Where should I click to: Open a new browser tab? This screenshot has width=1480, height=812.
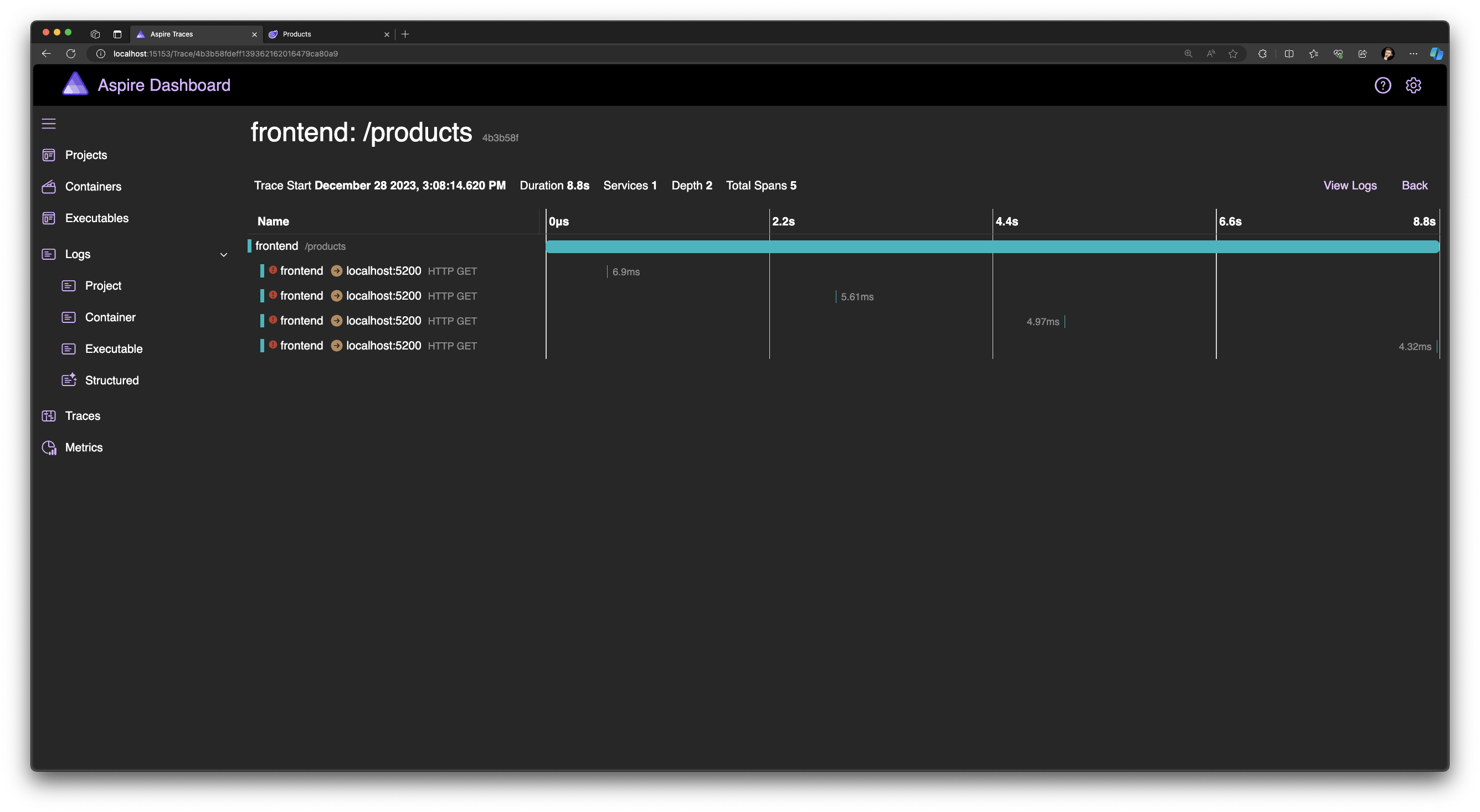click(405, 34)
